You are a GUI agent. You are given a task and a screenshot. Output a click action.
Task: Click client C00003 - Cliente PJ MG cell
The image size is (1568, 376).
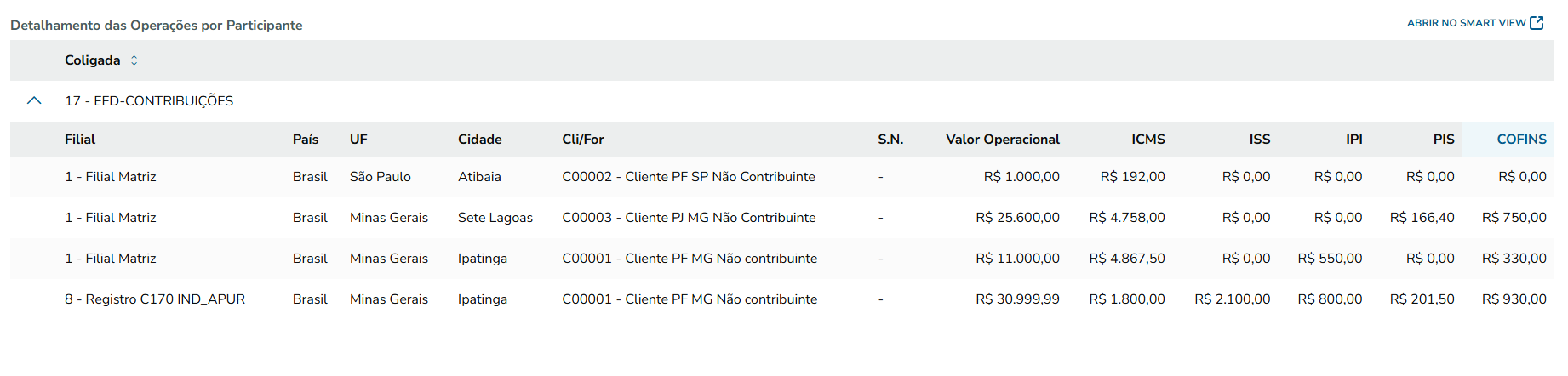click(x=688, y=218)
